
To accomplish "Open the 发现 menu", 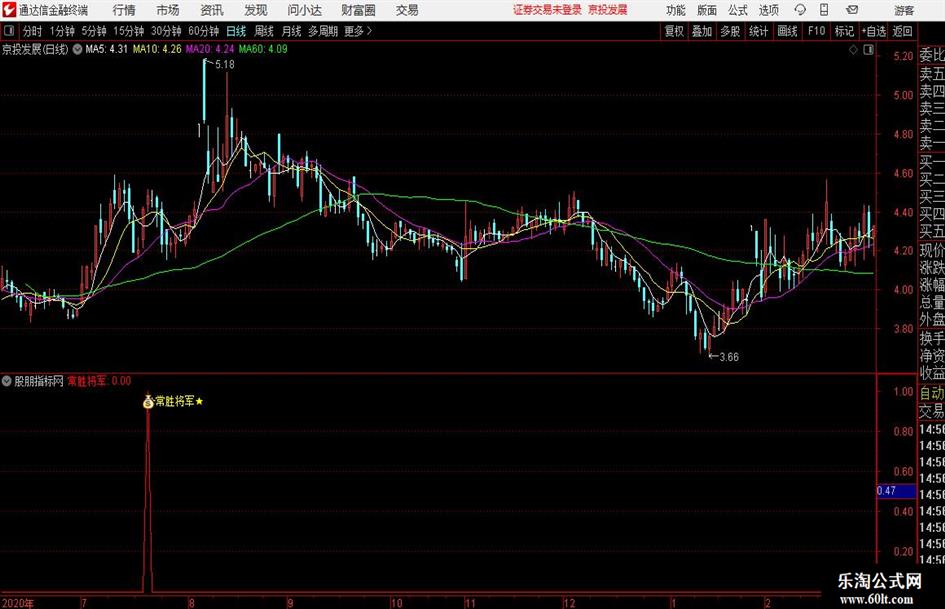I will point(256,10).
